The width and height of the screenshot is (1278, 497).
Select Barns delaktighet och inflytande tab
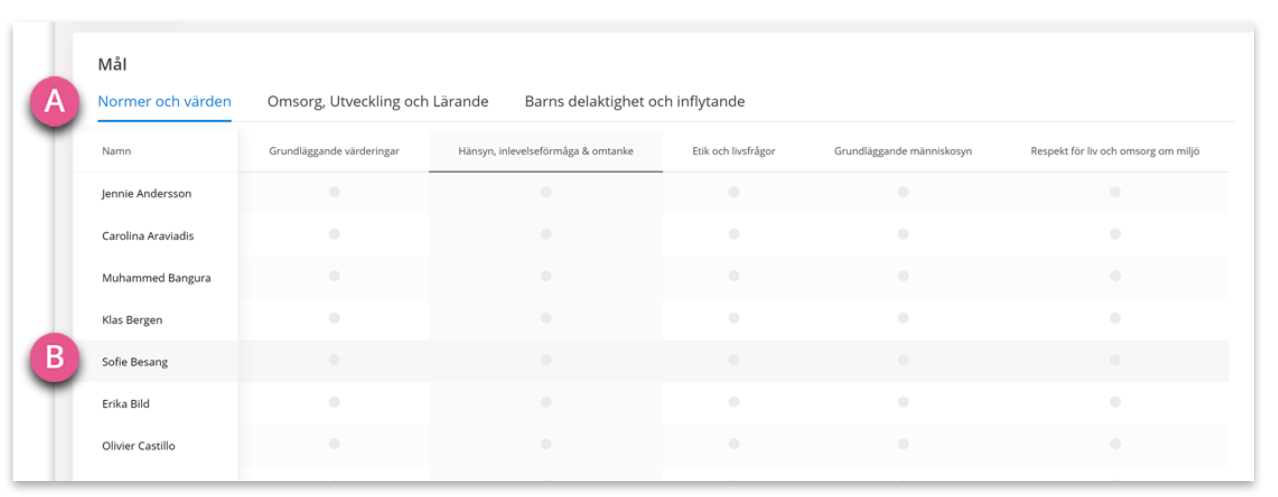[x=634, y=101]
